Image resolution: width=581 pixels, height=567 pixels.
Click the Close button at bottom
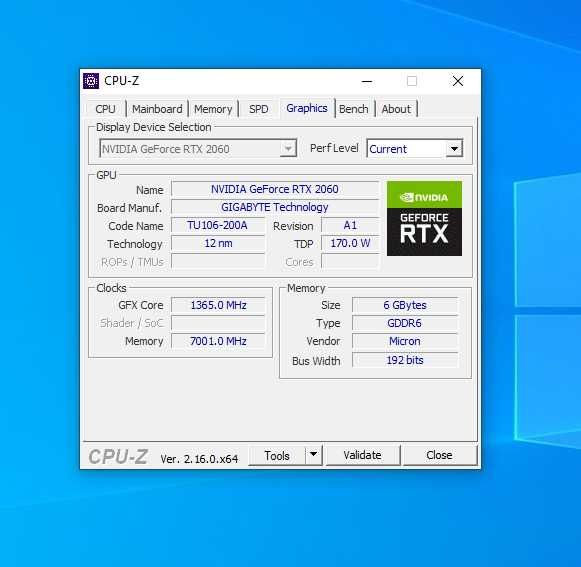coord(439,455)
